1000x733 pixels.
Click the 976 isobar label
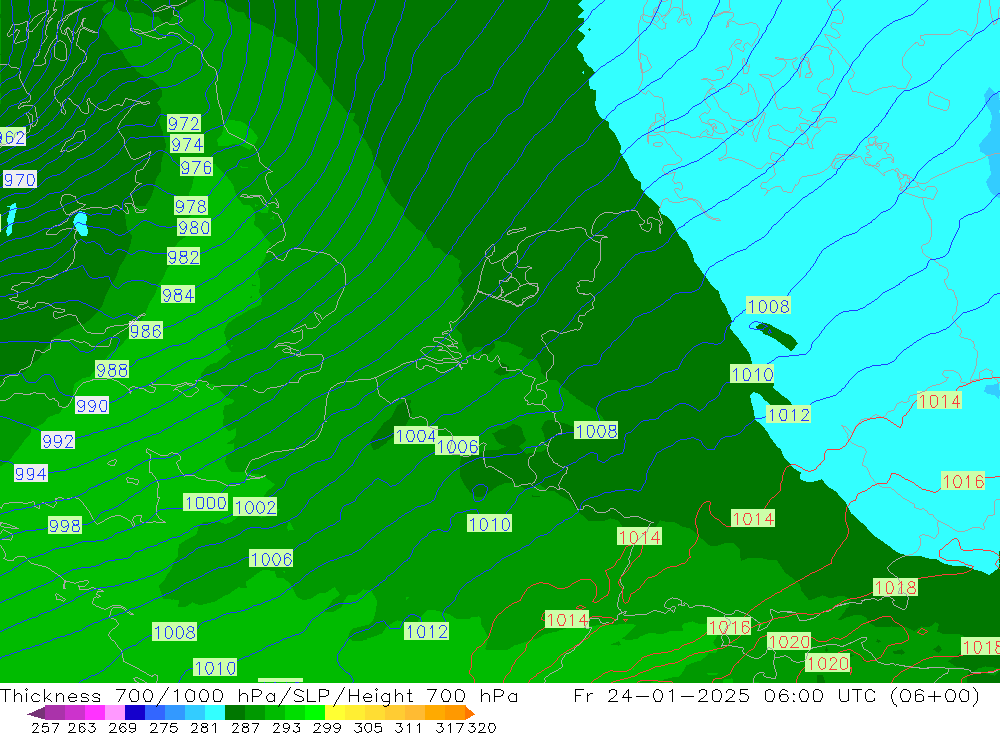point(196,168)
